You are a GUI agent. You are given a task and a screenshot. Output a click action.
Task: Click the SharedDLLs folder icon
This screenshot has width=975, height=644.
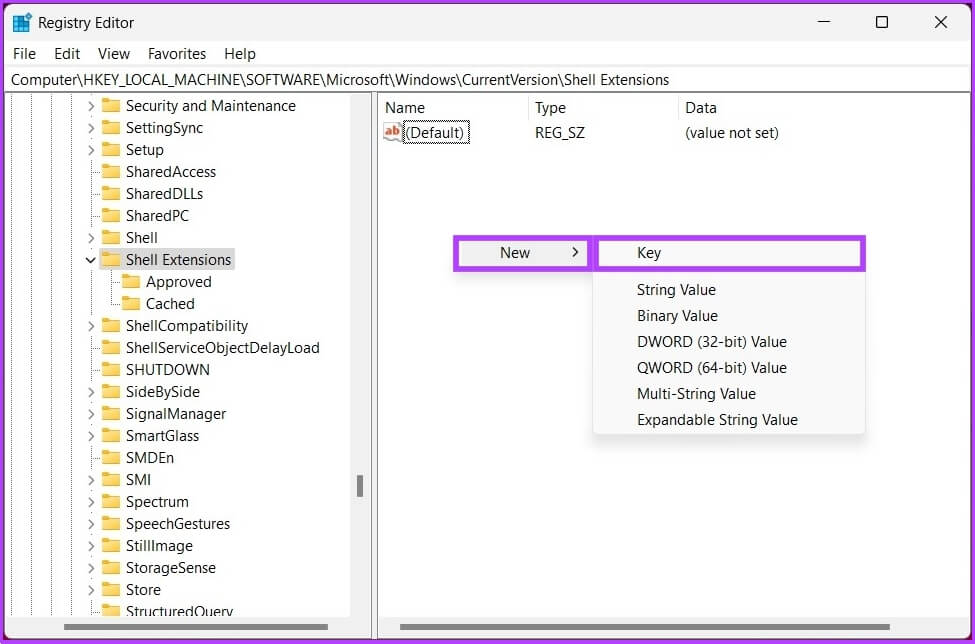click(111, 194)
